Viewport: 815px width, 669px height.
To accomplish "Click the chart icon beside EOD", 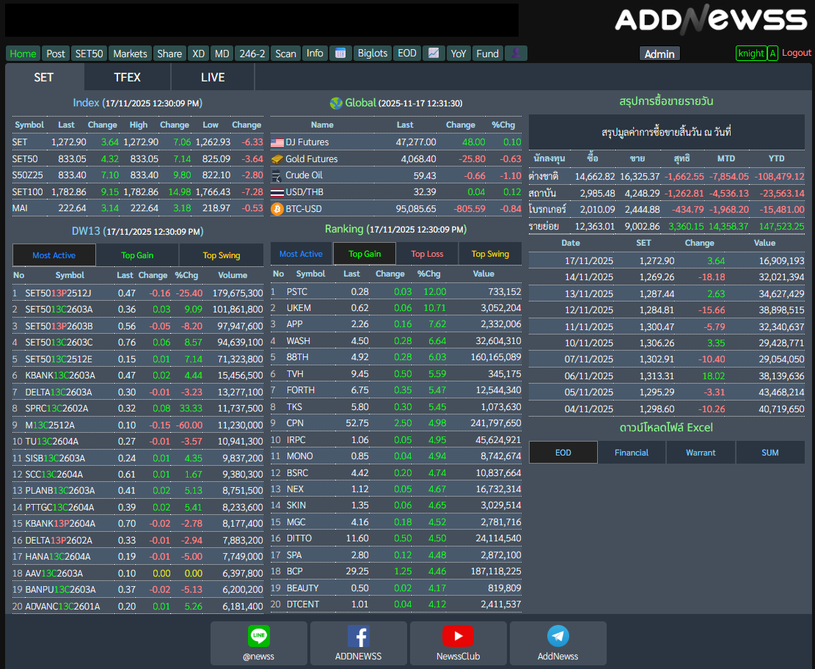I will [x=434, y=53].
